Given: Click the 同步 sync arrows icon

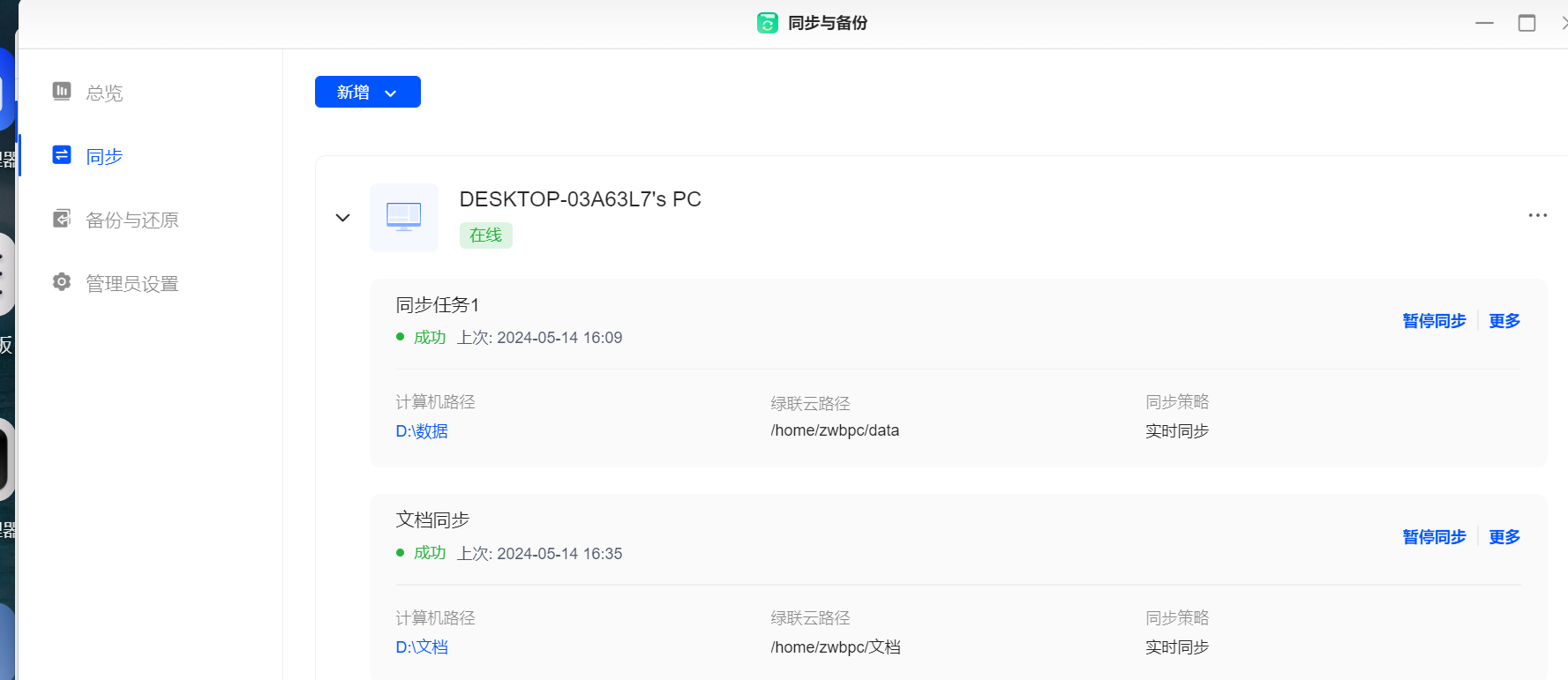Looking at the screenshot, I should (62, 155).
